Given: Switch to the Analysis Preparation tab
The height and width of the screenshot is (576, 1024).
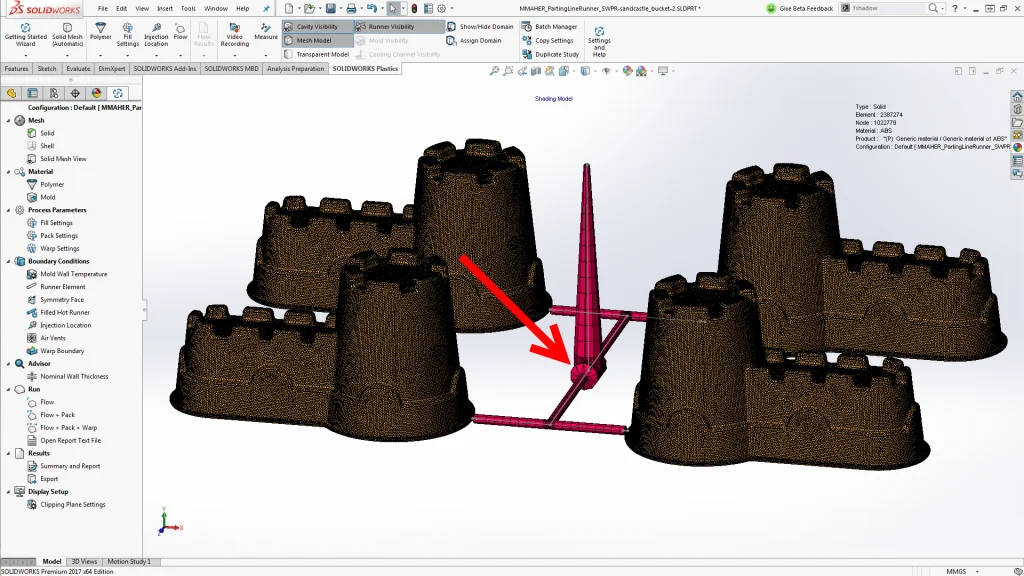Looking at the screenshot, I should click(295, 69).
